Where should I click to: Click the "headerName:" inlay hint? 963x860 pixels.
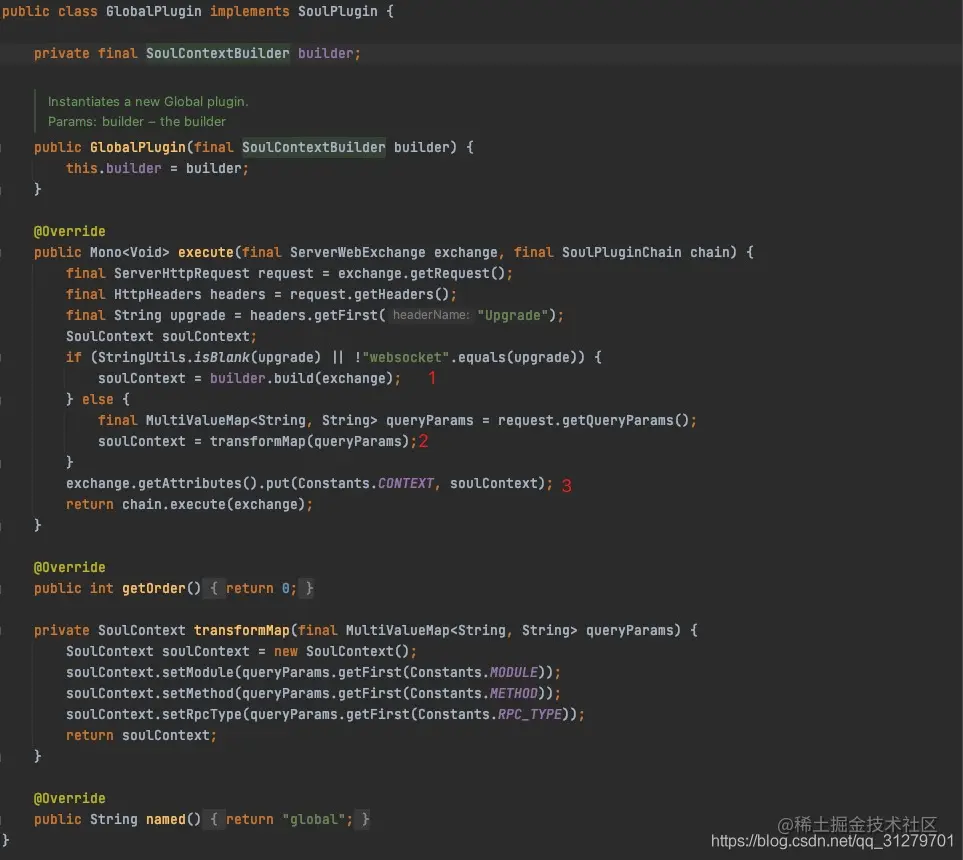click(x=431, y=315)
